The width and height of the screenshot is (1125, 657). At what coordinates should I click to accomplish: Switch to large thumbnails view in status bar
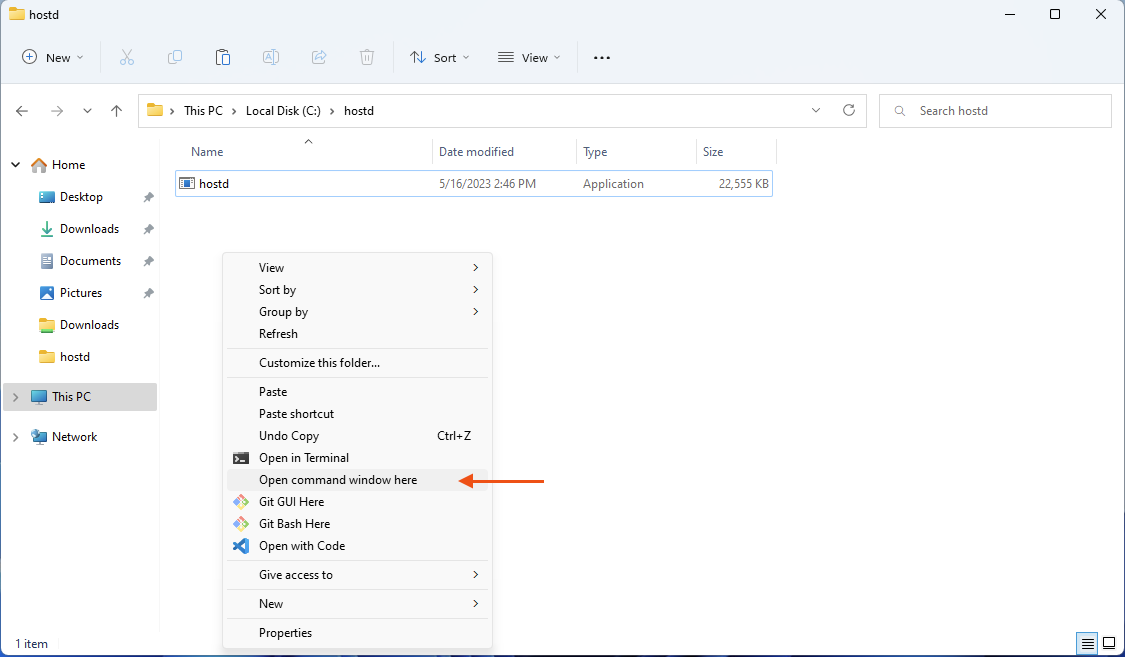click(1108, 643)
